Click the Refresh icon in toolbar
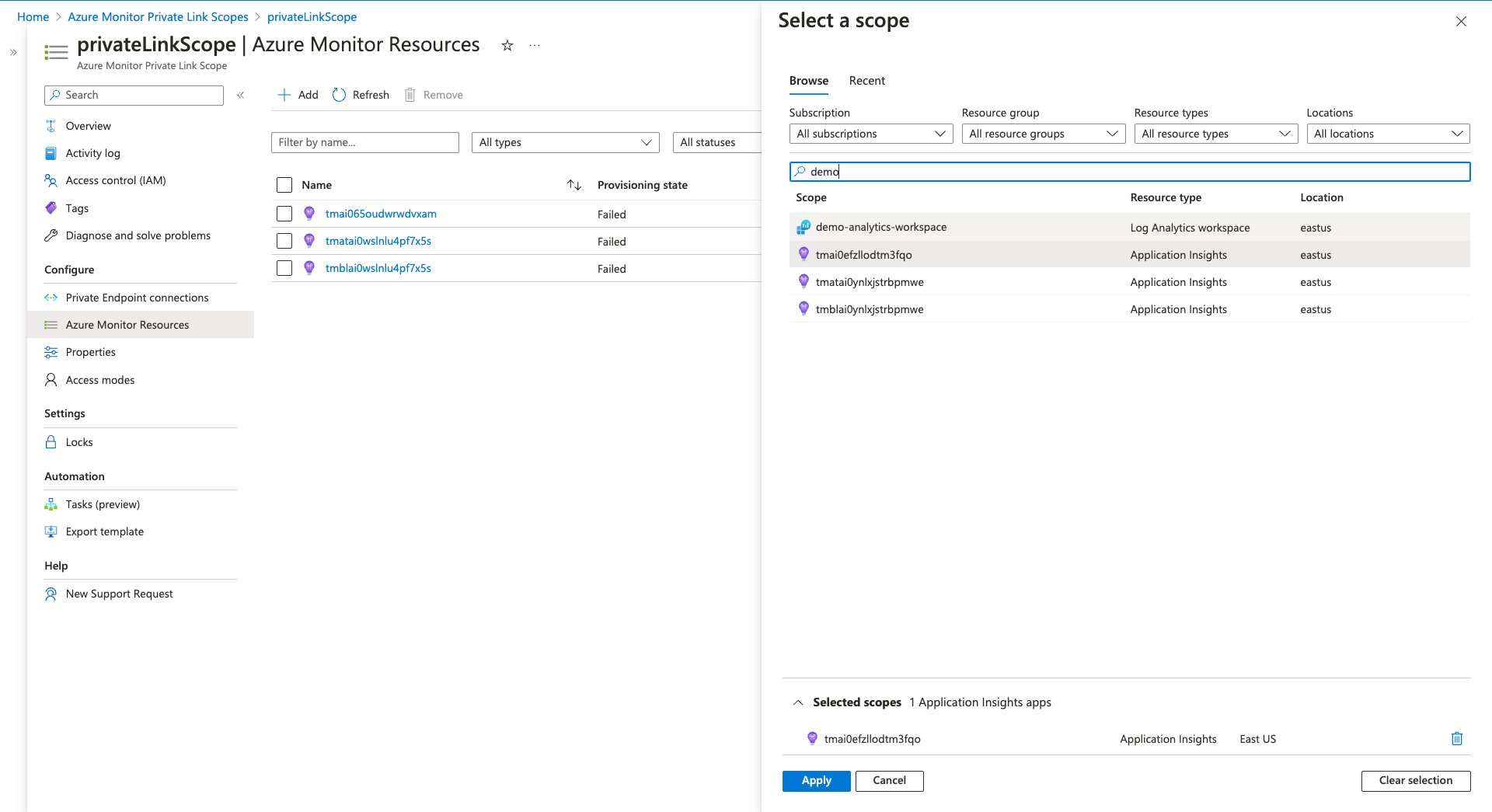 pyautogui.click(x=339, y=95)
